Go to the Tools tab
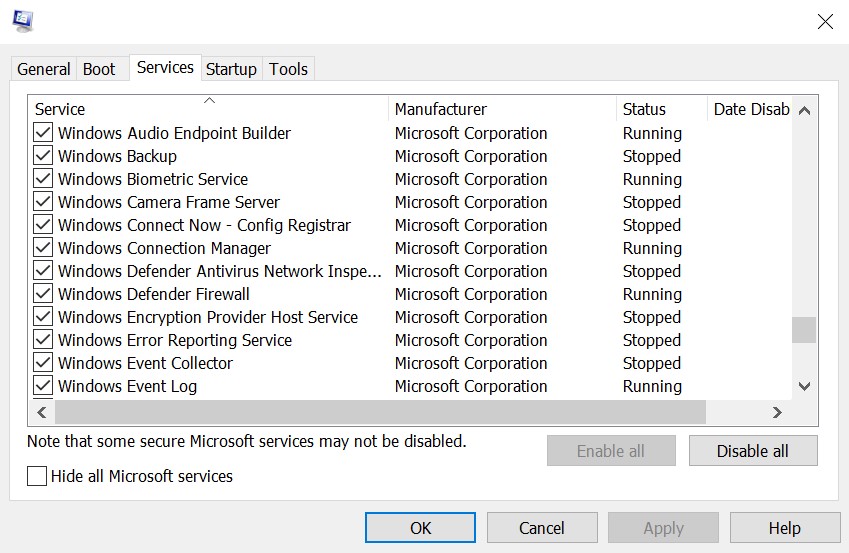This screenshot has height=553, width=849. click(x=288, y=69)
